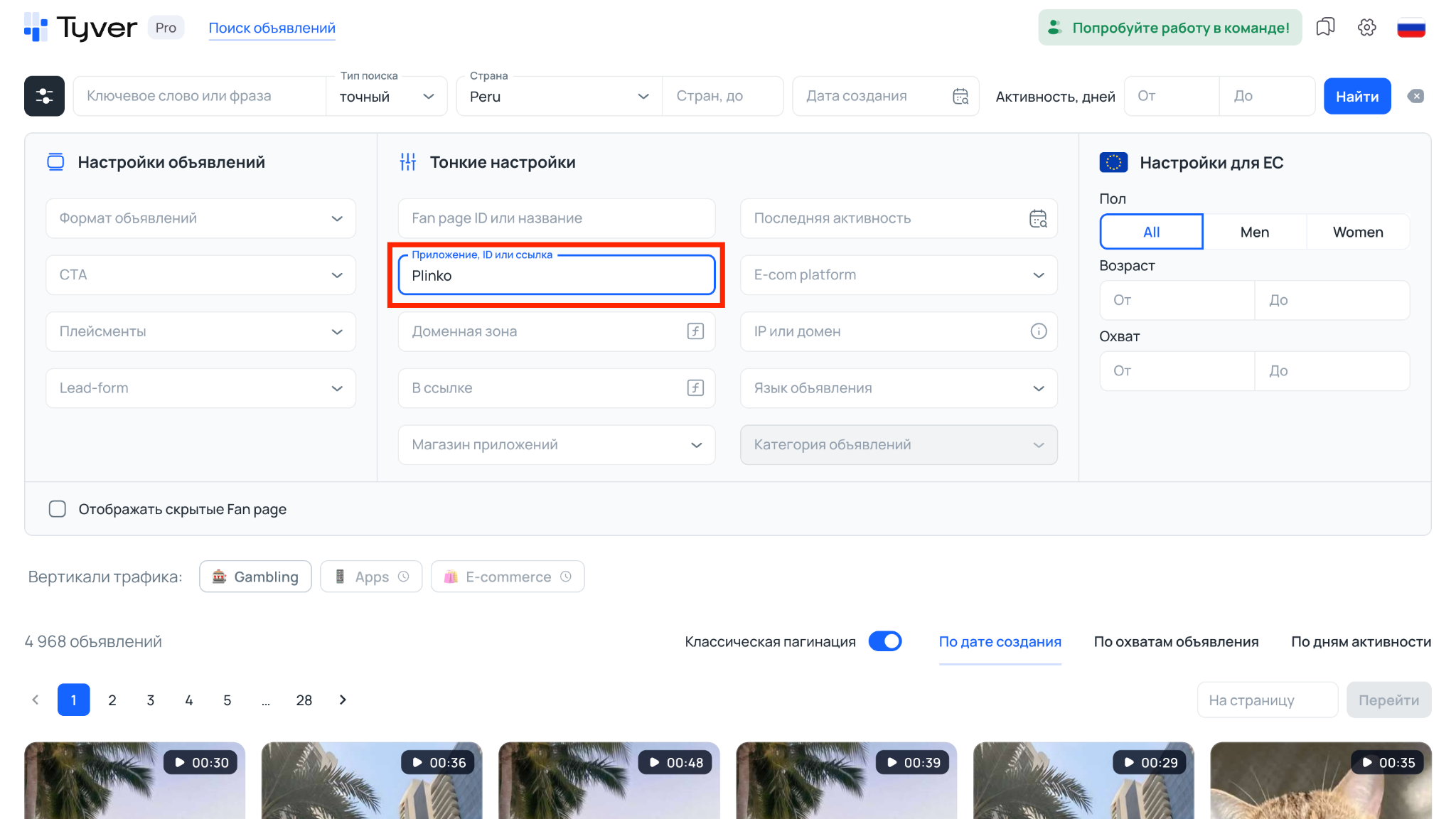This screenshot has height=819, width=1456.
Task: Open the Поиск объявлений menu link
Action: coord(272,28)
